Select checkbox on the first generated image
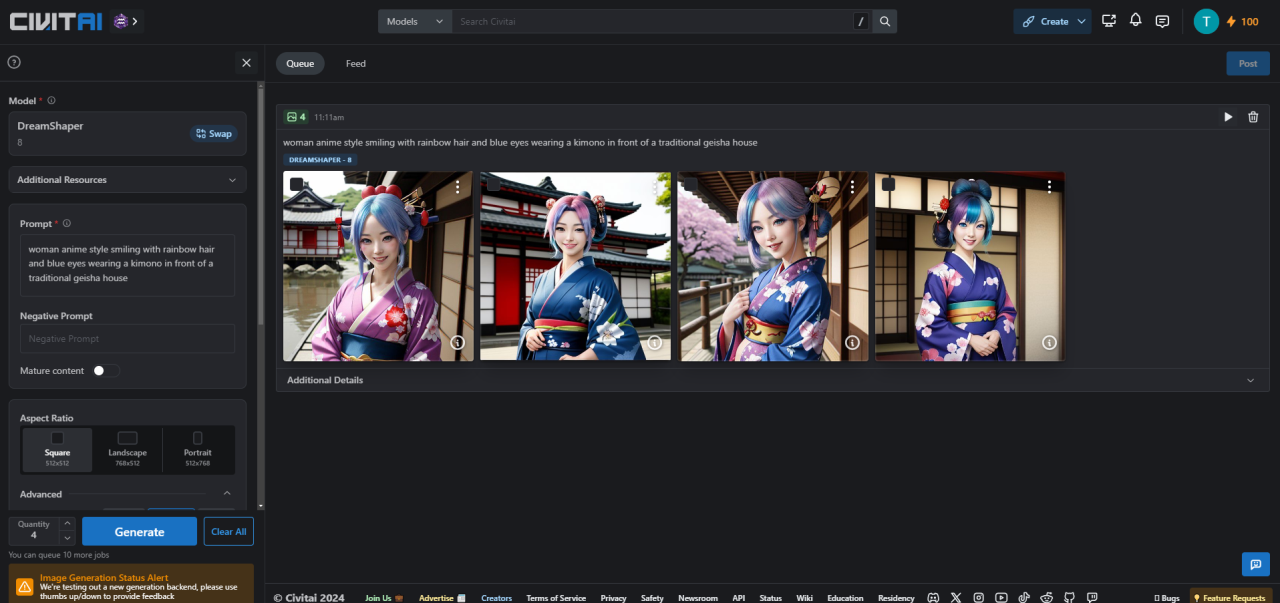This screenshot has height=603, width=1280. (297, 184)
